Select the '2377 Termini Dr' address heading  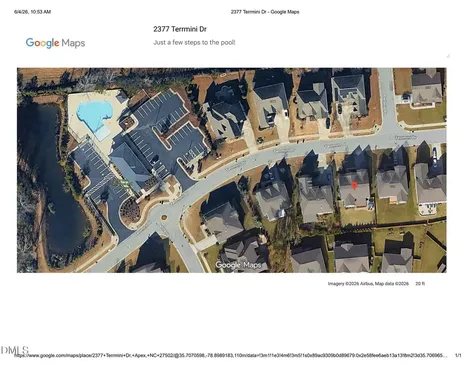[x=180, y=29]
